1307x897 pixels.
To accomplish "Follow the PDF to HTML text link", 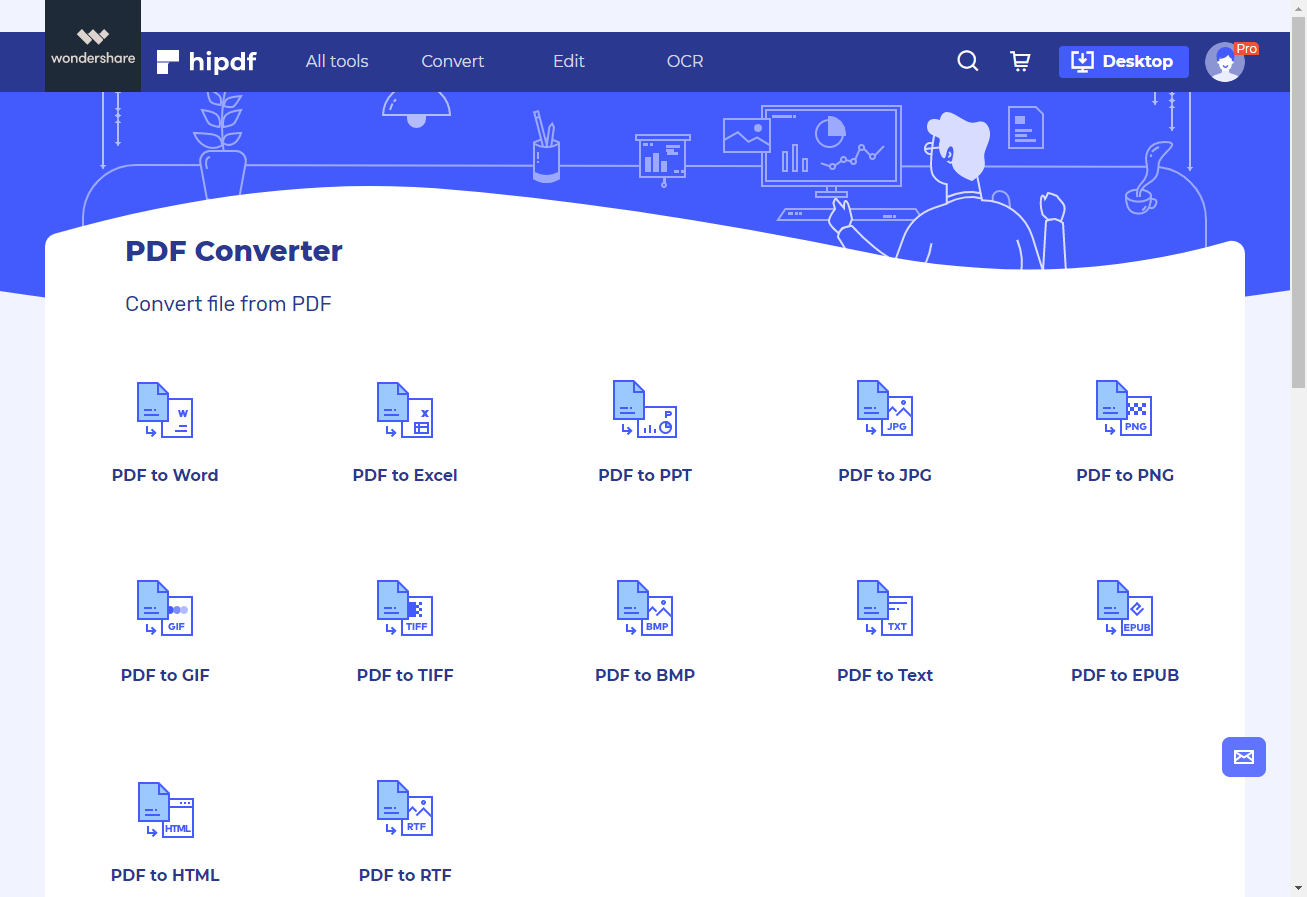I will [x=165, y=875].
